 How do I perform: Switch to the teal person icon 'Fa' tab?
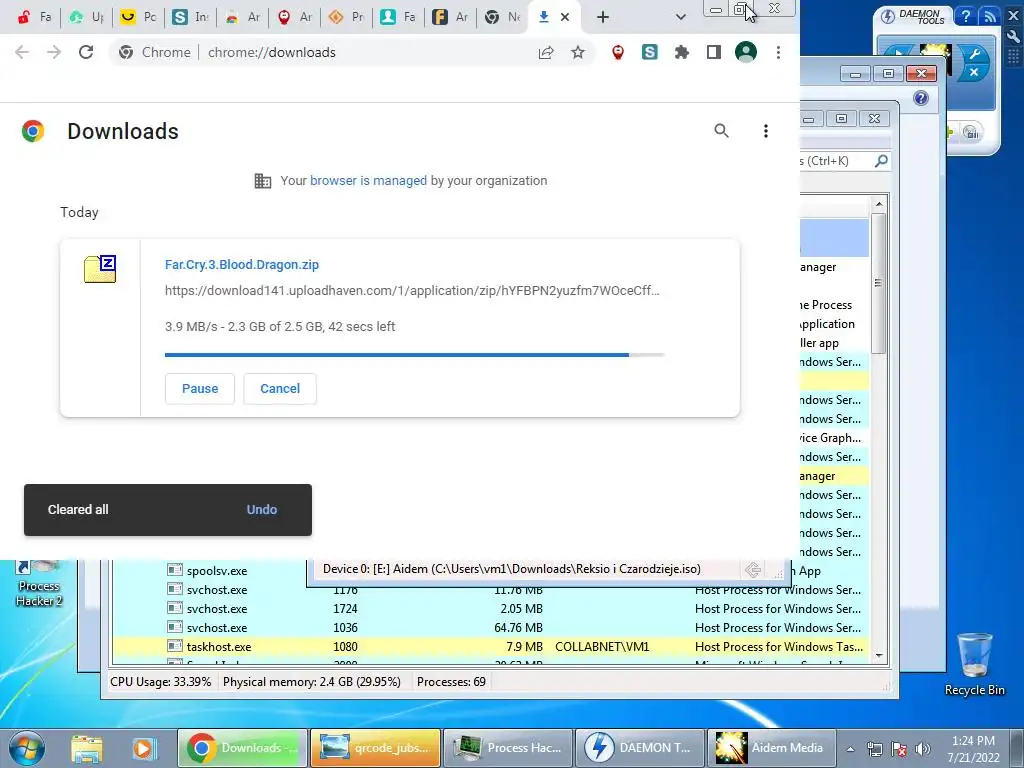[x=398, y=18]
